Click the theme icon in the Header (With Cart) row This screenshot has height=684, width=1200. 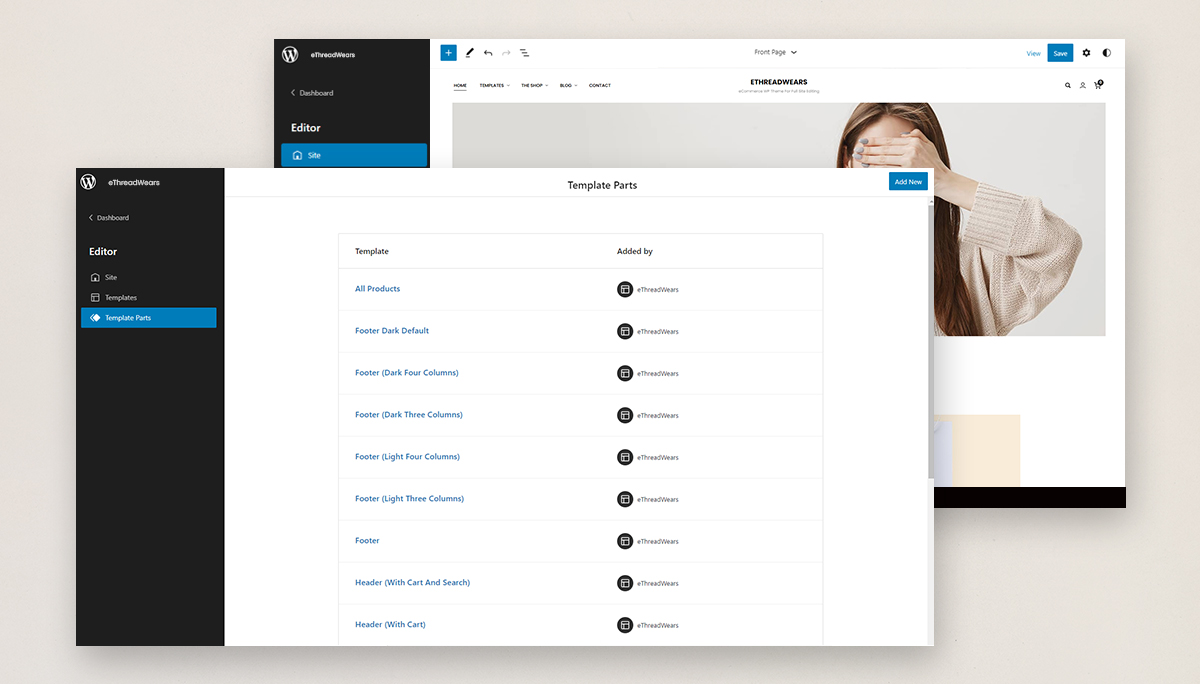pyautogui.click(x=625, y=625)
